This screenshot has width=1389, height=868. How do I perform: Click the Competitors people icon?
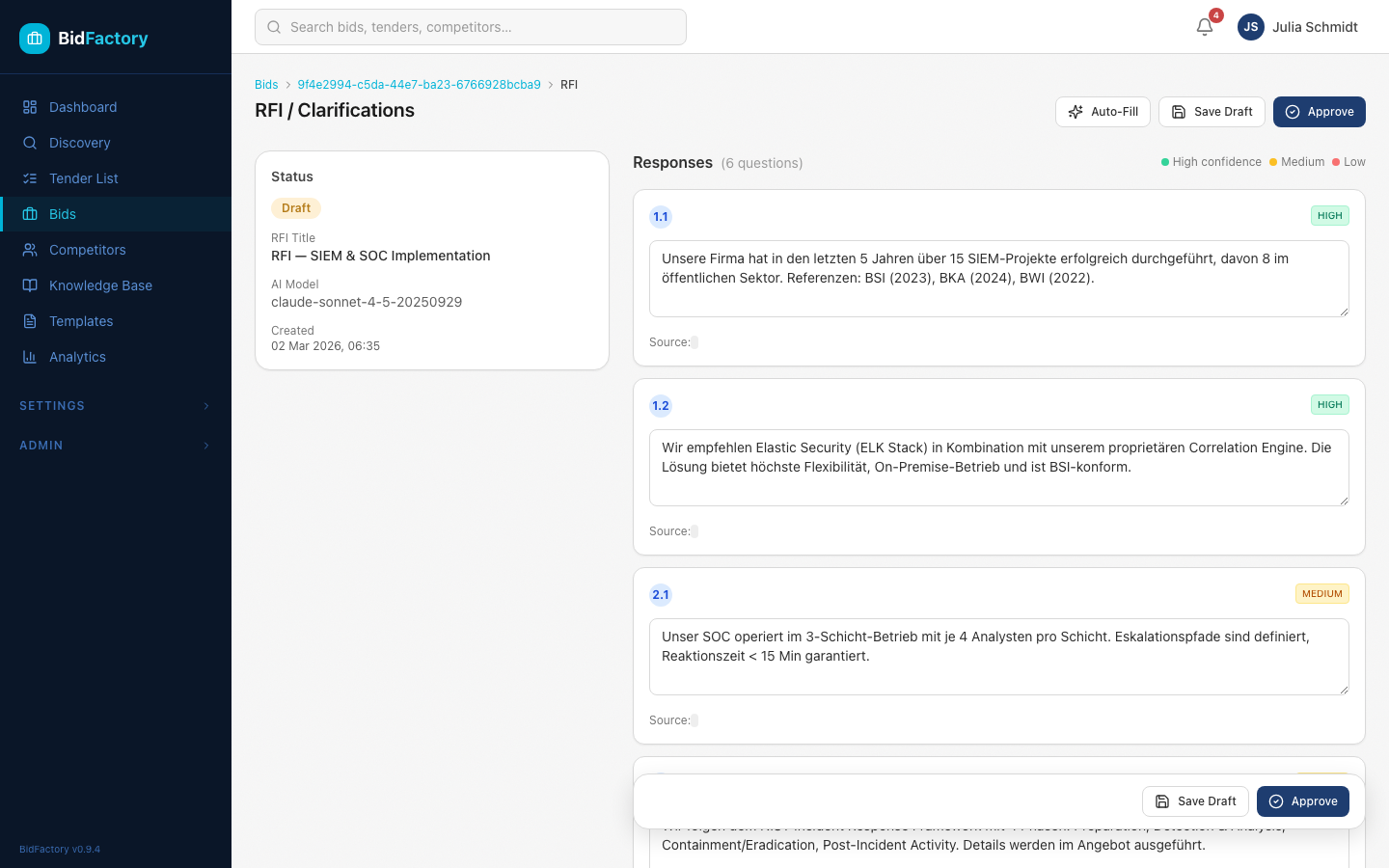[x=30, y=250]
